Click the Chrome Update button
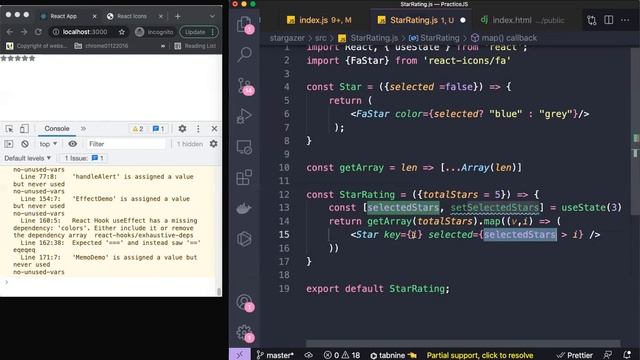 (x=199, y=32)
